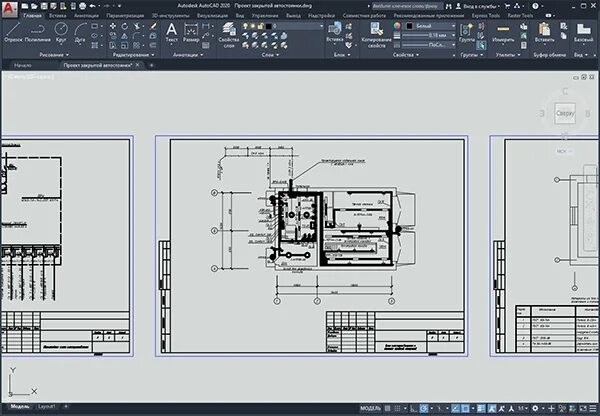
Task: Click the Копирование свойств match properties icon
Action: (377, 35)
